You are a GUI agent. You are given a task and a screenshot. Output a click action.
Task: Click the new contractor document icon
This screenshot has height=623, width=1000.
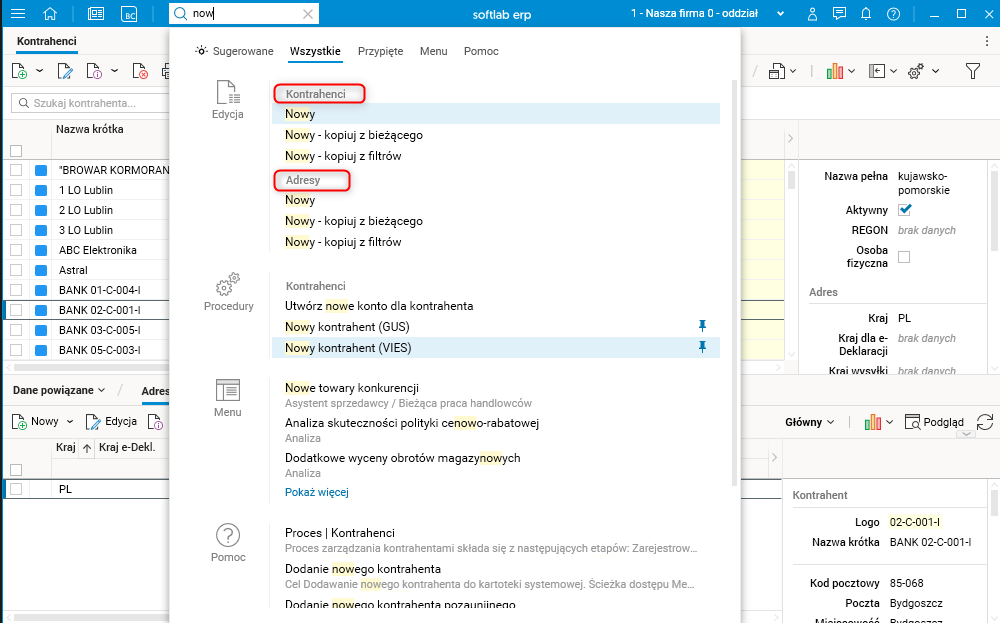pyautogui.click(x=19, y=71)
